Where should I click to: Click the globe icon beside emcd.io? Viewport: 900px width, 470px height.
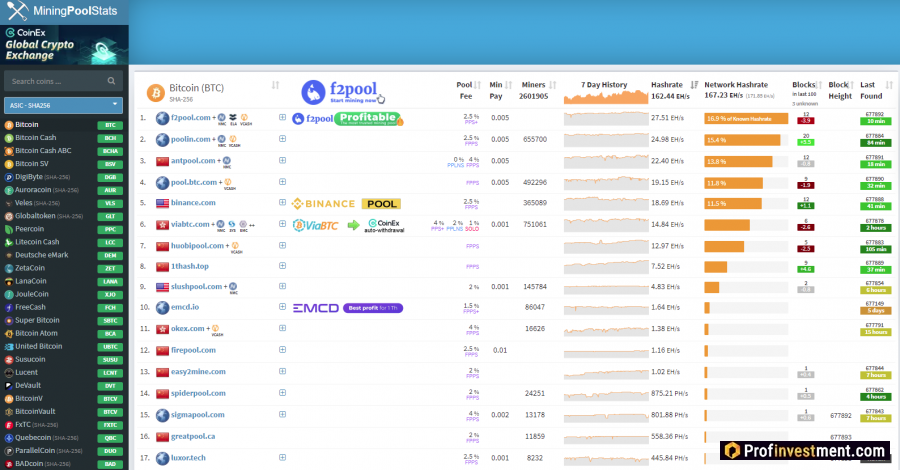pyautogui.click(x=162, y=308)
